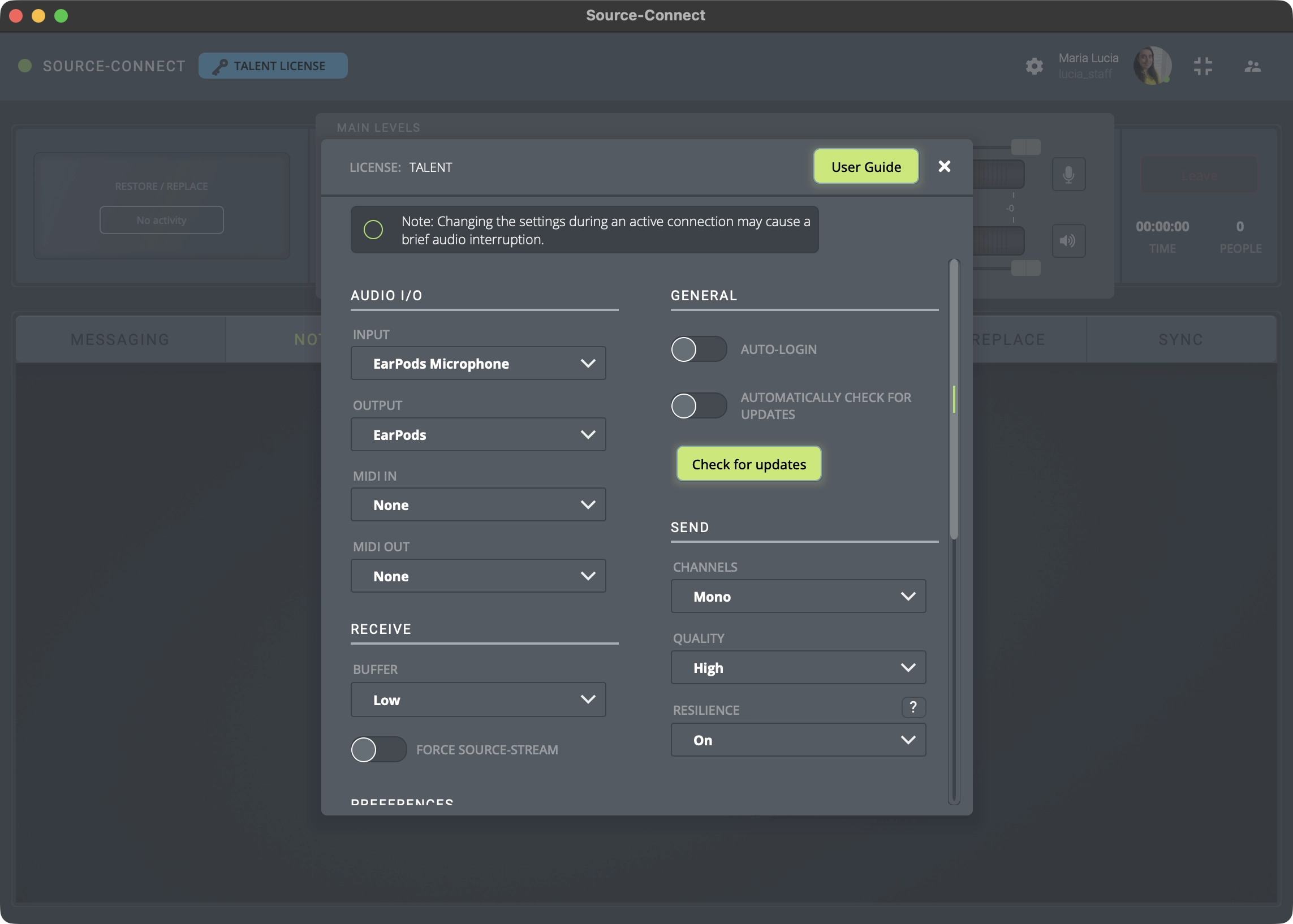The width and height of the screenshot is (1293, 924).
Task: Open the Input device dropdown
Action: click(x=478, y=363)
